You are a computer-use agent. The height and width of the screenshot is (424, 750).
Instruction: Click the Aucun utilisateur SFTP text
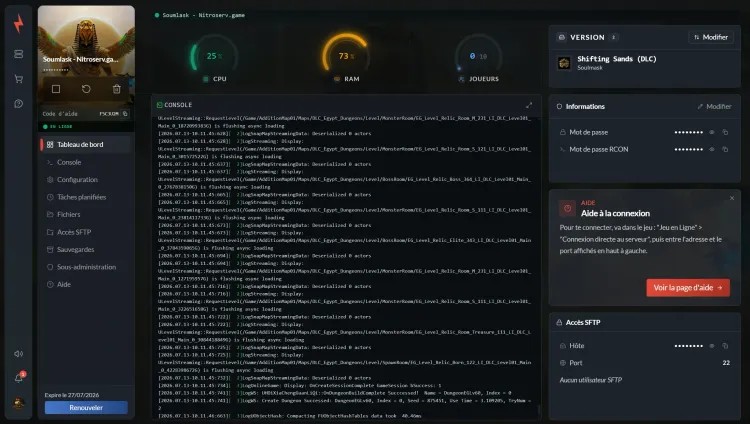(x=591, y=380)
